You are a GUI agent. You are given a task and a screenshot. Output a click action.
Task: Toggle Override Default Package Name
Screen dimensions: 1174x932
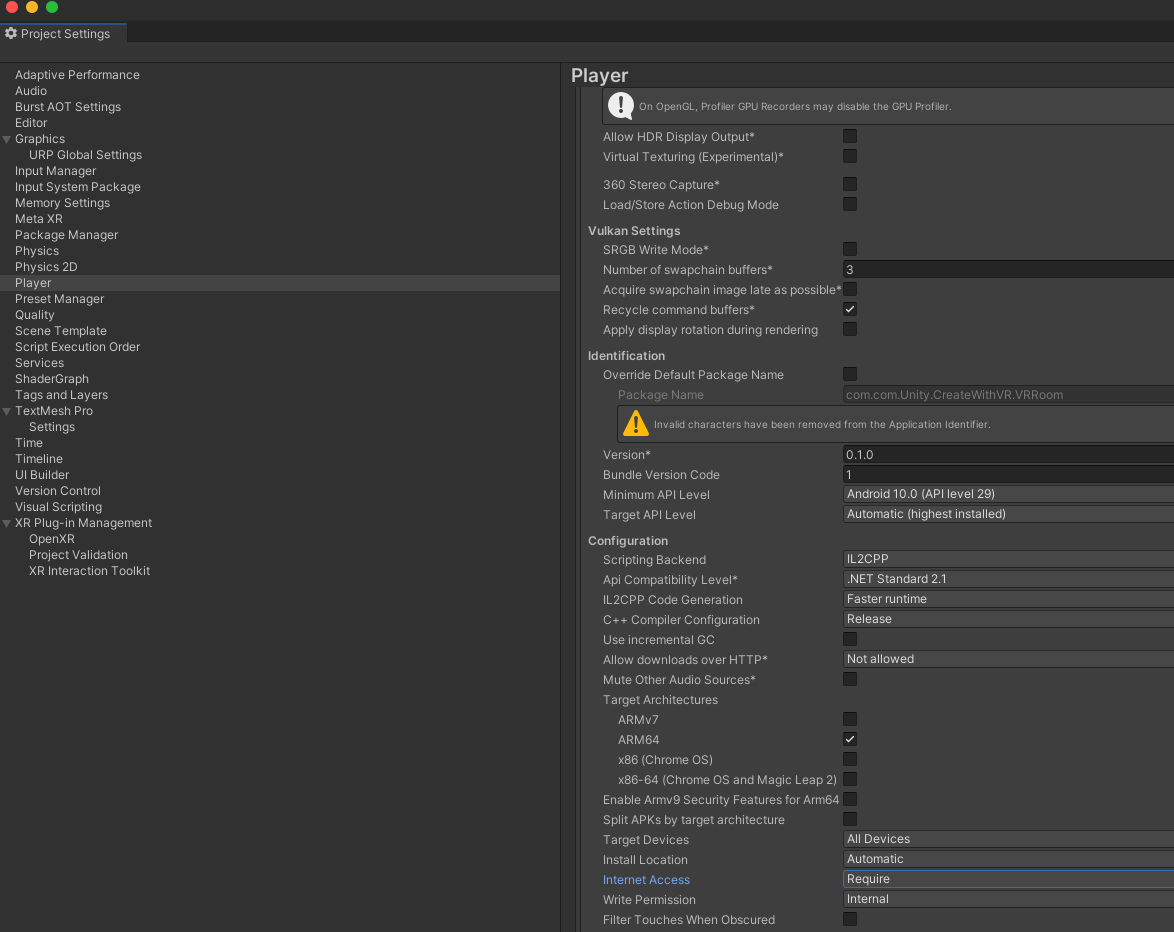(850, 374)
